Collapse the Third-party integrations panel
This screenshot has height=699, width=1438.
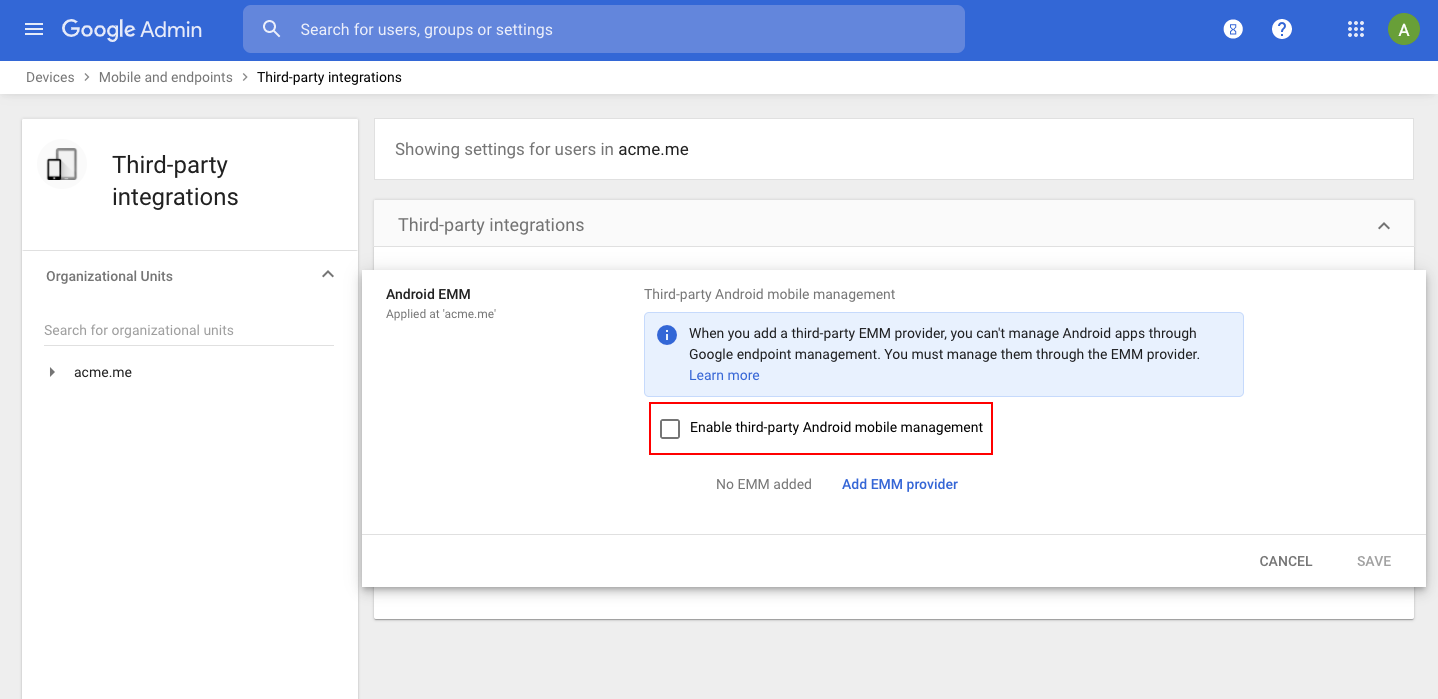click(x=1384, y=226)
